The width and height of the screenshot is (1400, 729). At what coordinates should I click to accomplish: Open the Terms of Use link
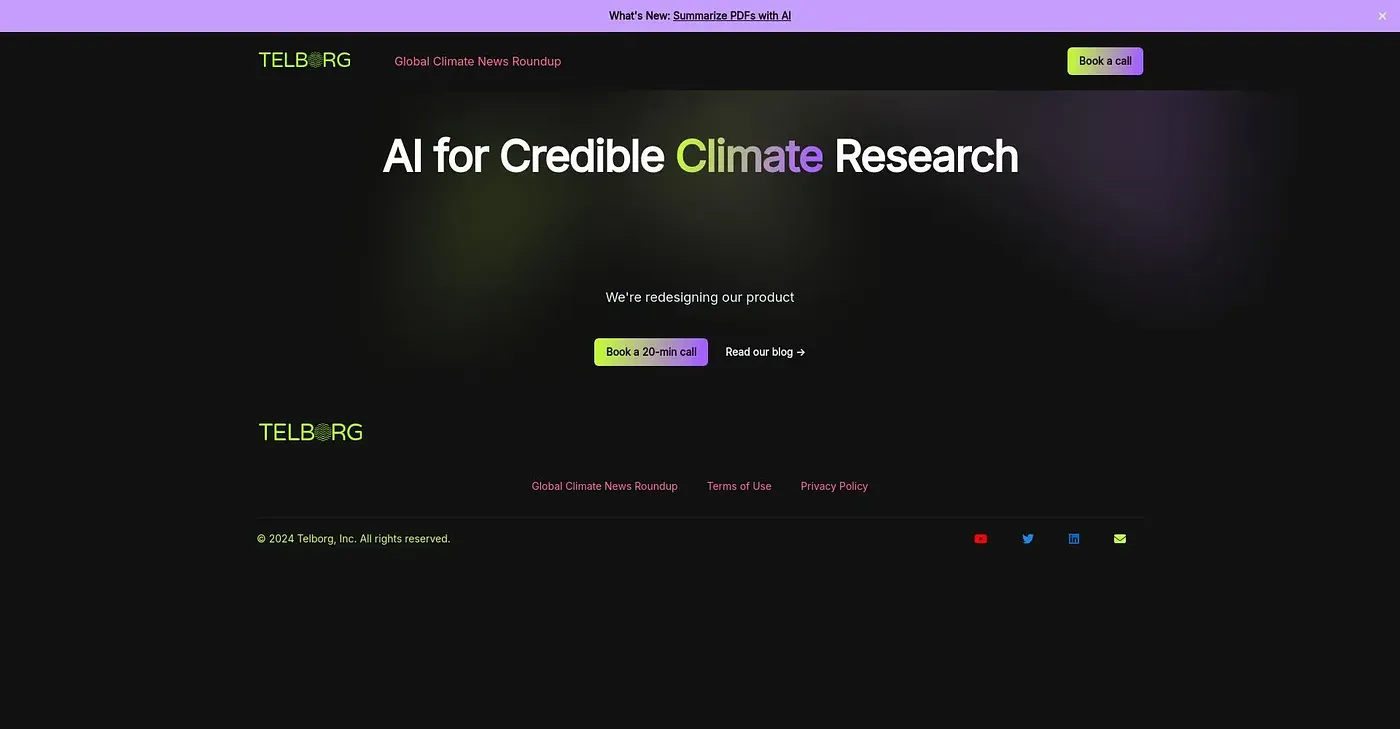[x=739, y=486]
